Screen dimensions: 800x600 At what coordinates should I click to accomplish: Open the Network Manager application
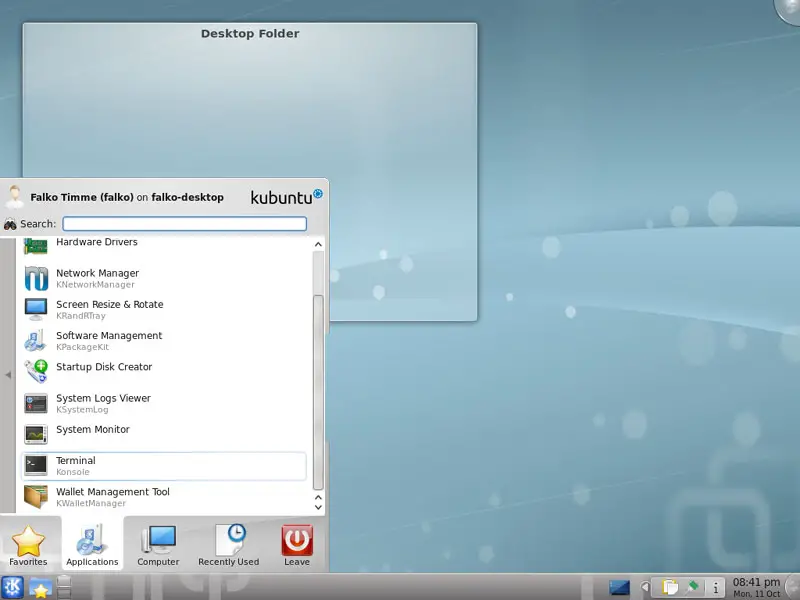[97, 278]
